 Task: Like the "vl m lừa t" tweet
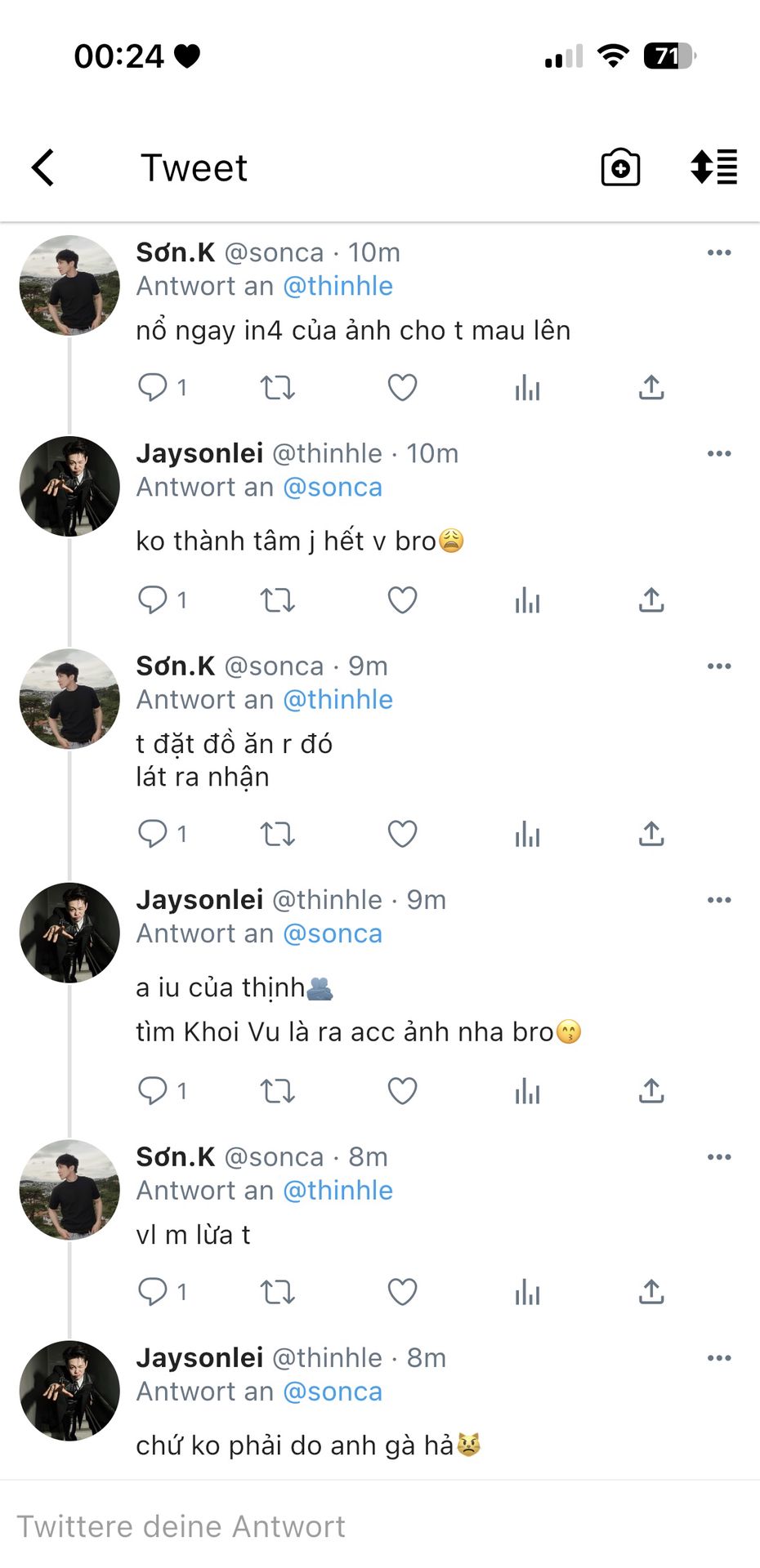402,1292
